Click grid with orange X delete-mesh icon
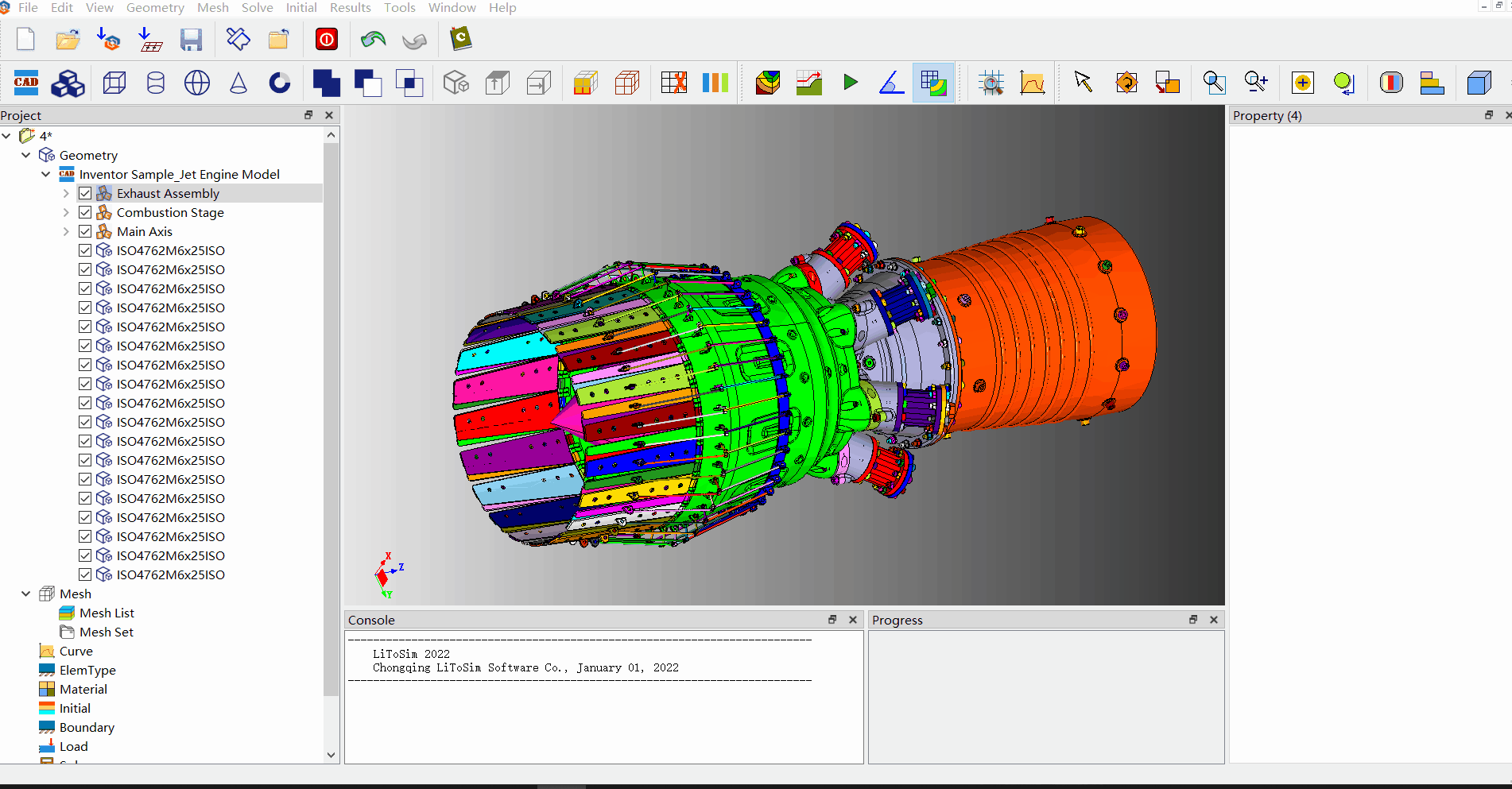 (673, 83)
